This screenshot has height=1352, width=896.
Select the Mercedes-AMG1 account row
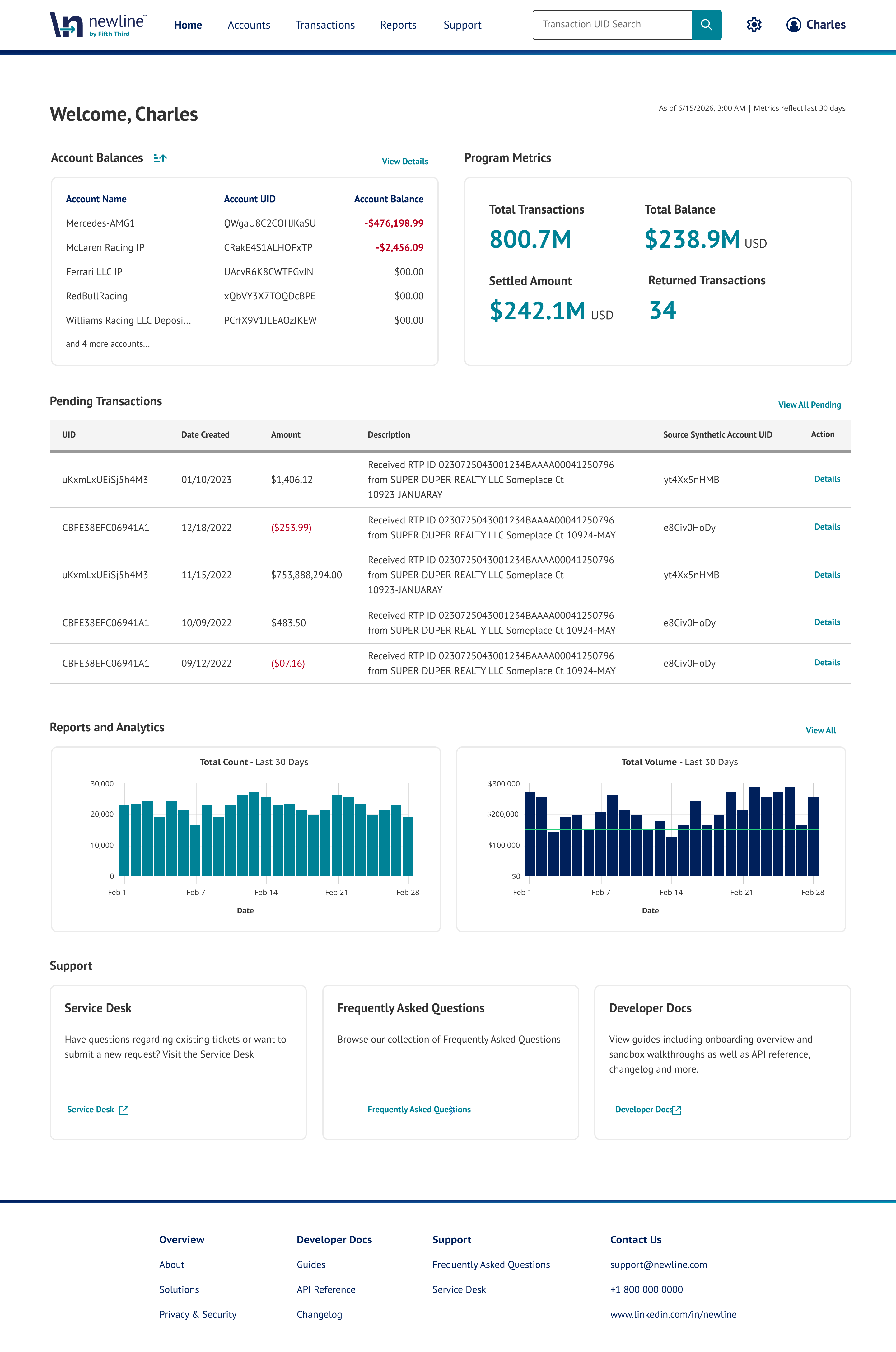(x=245, y=223)
